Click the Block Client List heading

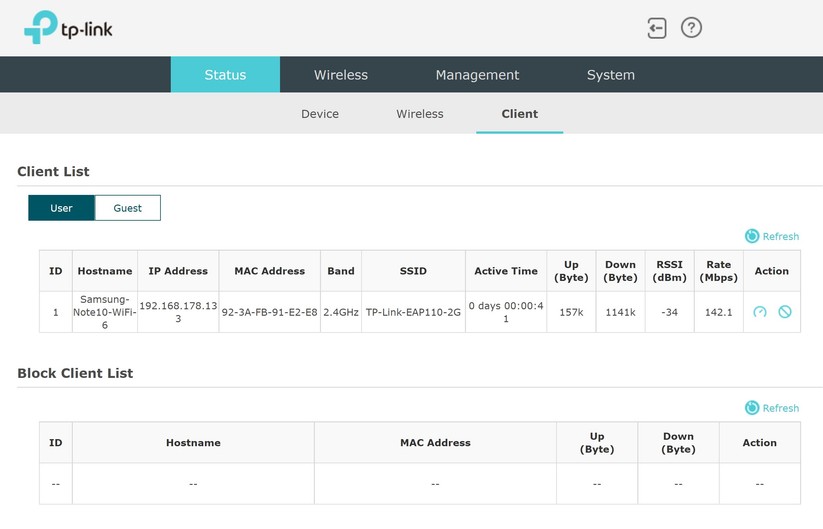(x=75, y=373)
